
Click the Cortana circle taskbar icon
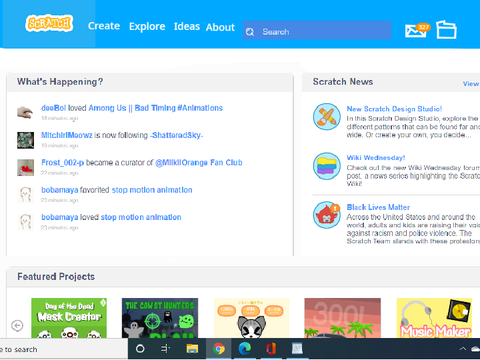pyautogui.click(x=140, y=349)
